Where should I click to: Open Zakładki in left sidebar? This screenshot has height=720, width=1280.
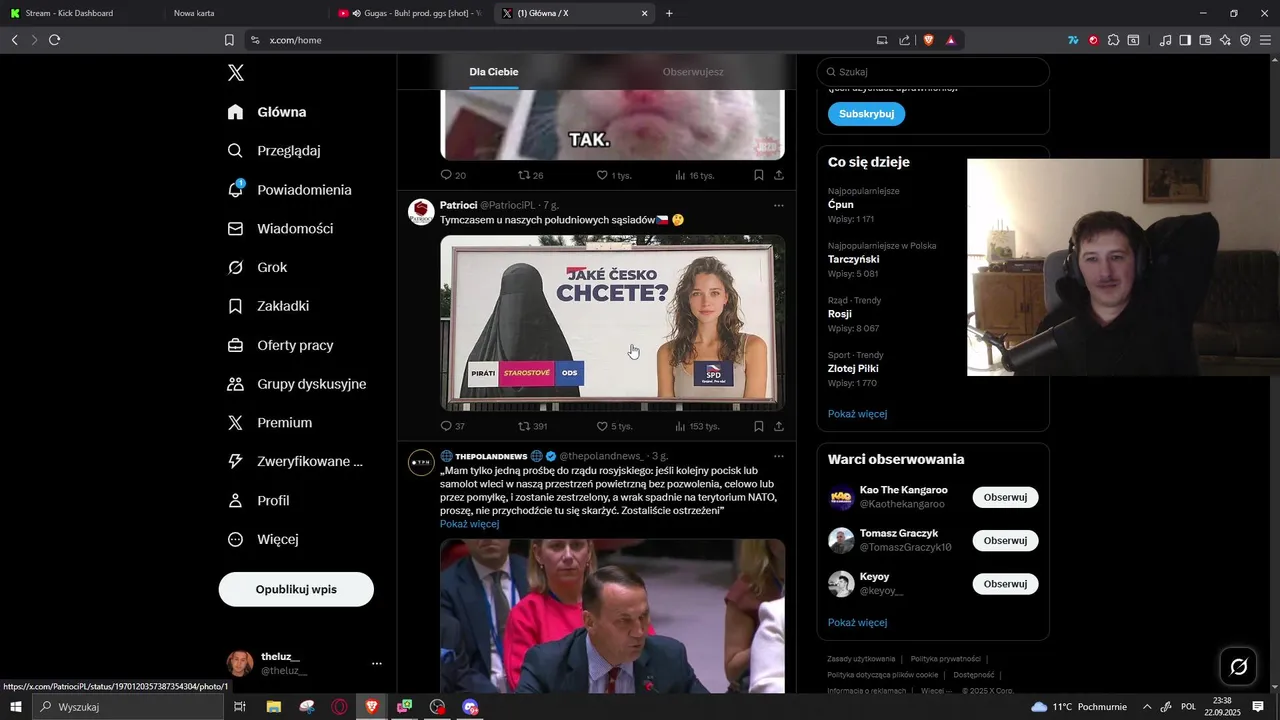(x=269, y=306)
